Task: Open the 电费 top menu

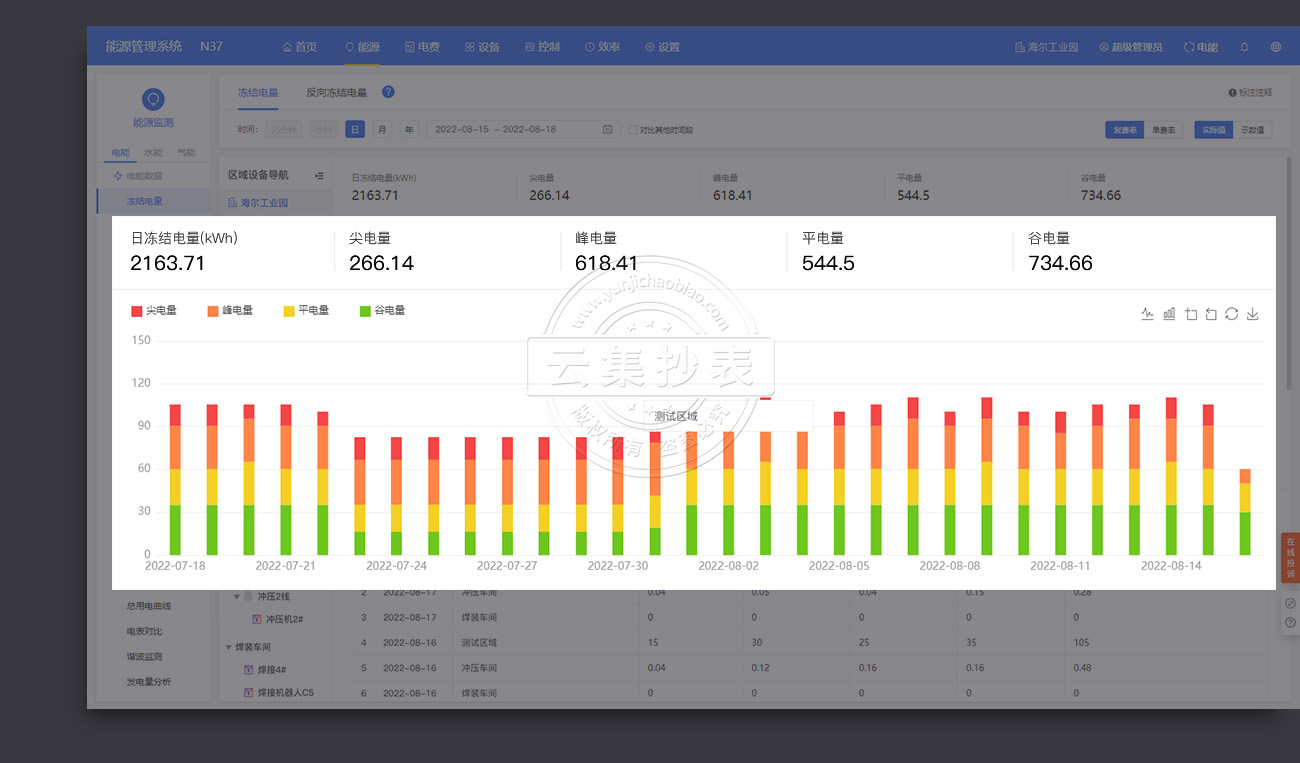Action: click(x=422, y=47)
